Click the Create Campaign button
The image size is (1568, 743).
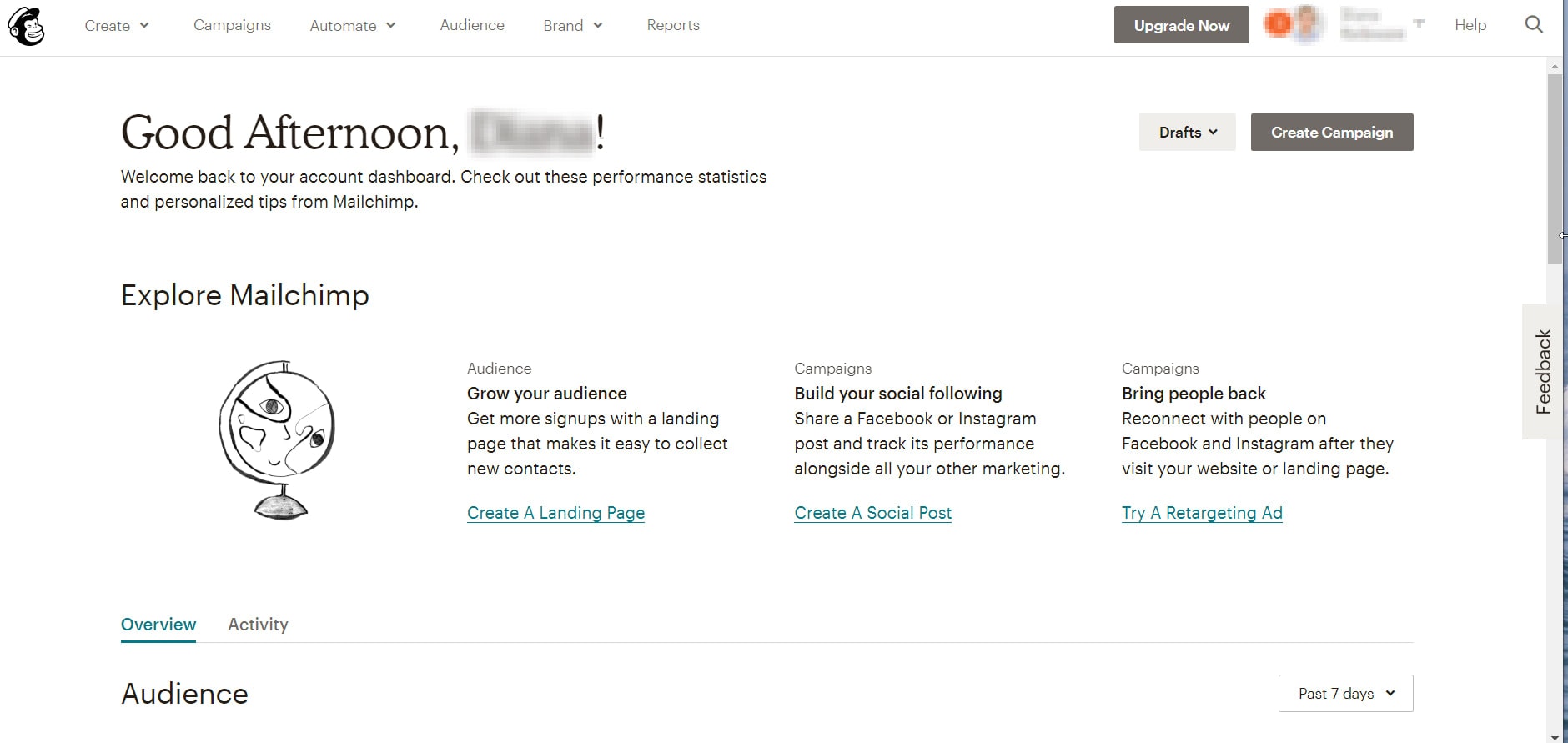(x=1332, y=132)
